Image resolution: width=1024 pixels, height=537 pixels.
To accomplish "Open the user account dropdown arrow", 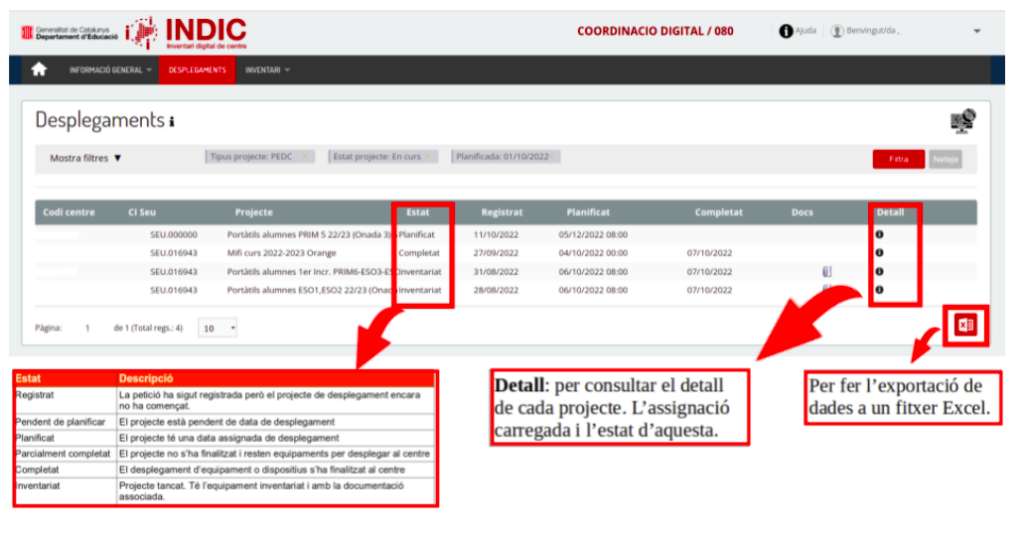I will coord(977,32).
